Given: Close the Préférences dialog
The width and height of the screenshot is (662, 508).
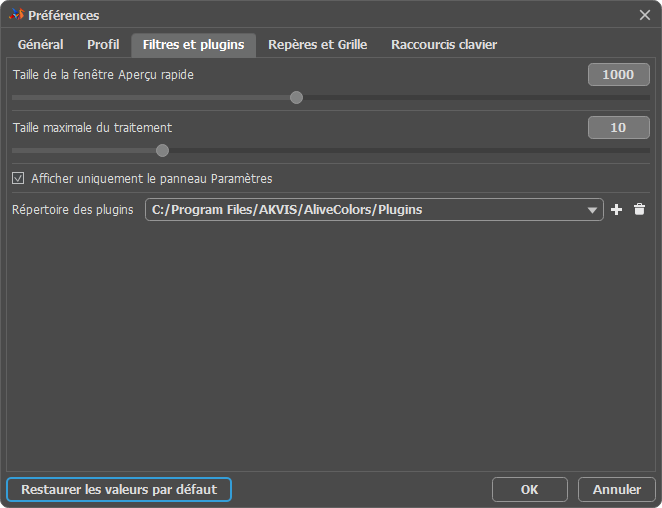Looking at the screenshot, I should click(645, 15).
